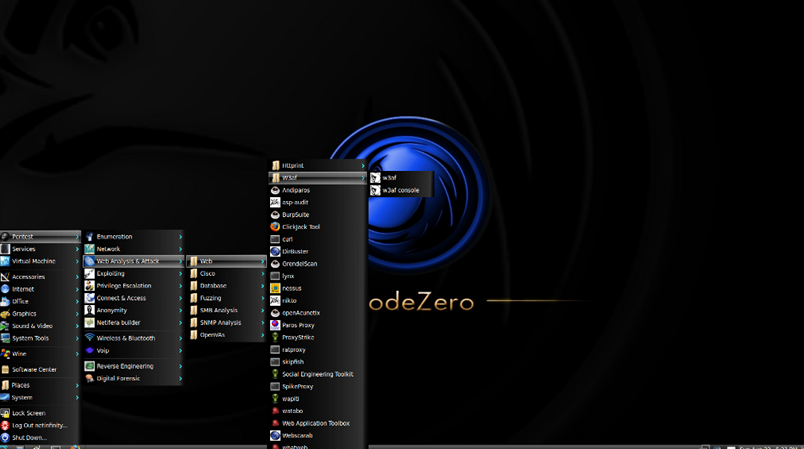This screenshot has height=449, width=804.
Task: Open the openAcunetix entry
Action: pos(301,313)
